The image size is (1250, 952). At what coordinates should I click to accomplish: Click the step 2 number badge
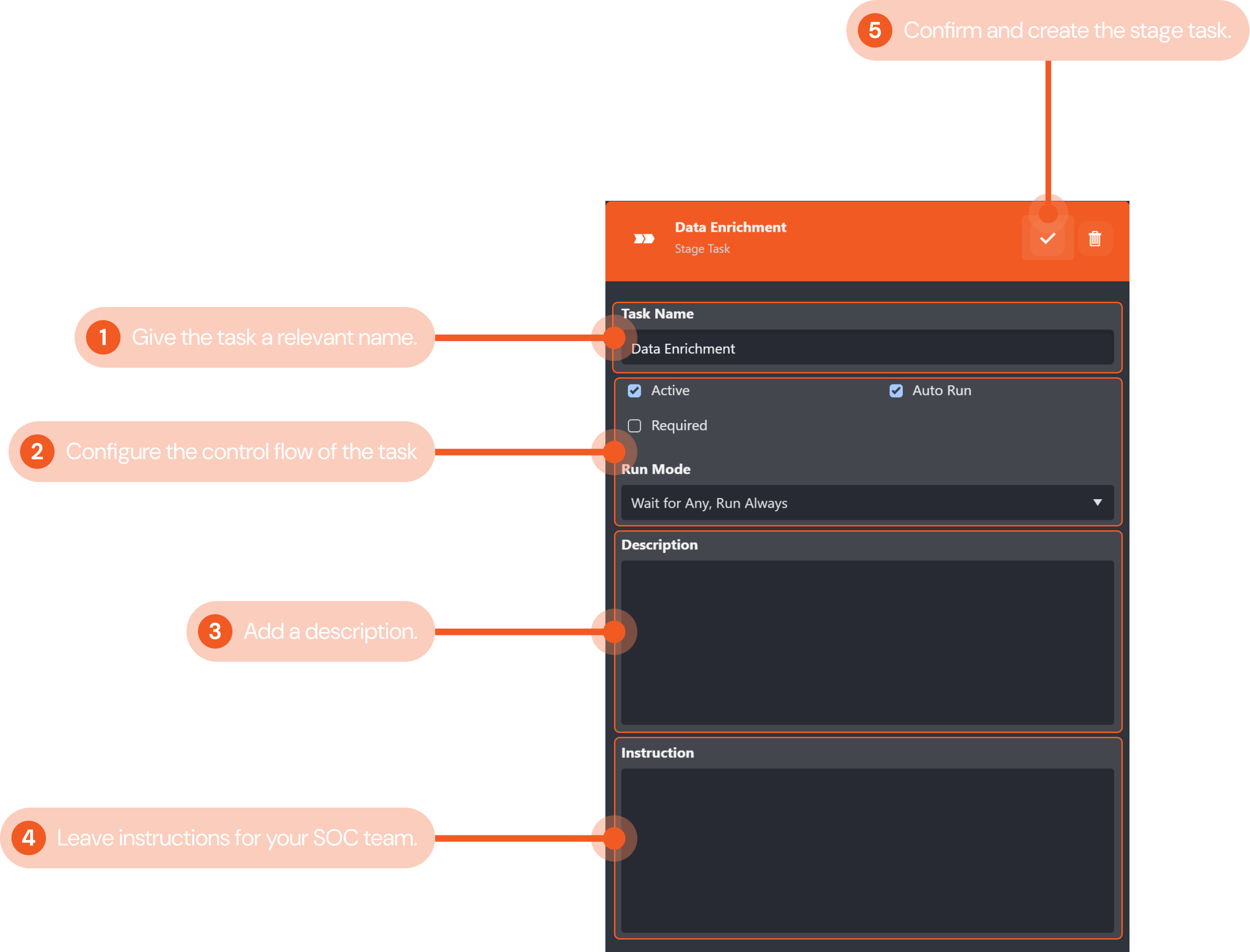[37, 452]
